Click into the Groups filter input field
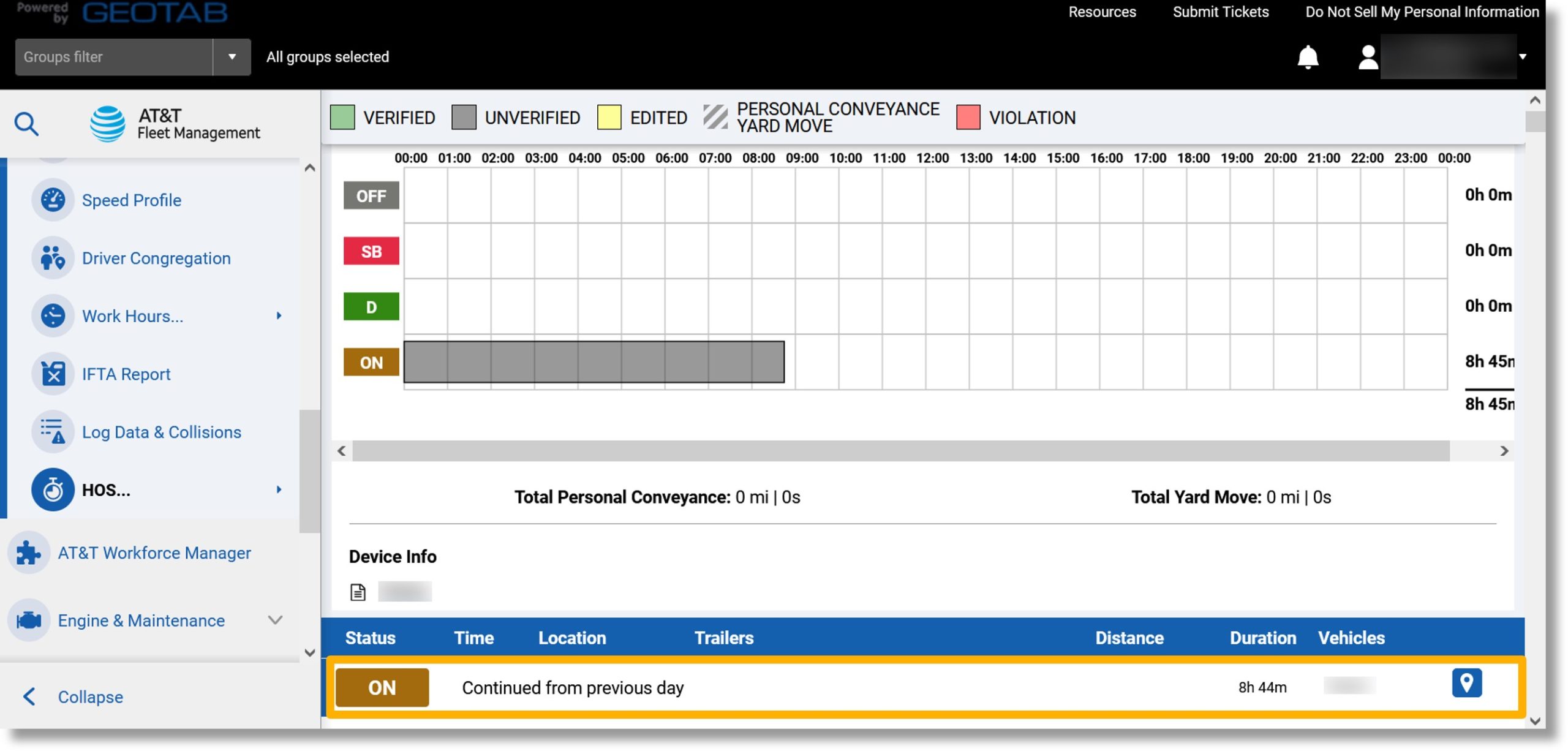 114,57
